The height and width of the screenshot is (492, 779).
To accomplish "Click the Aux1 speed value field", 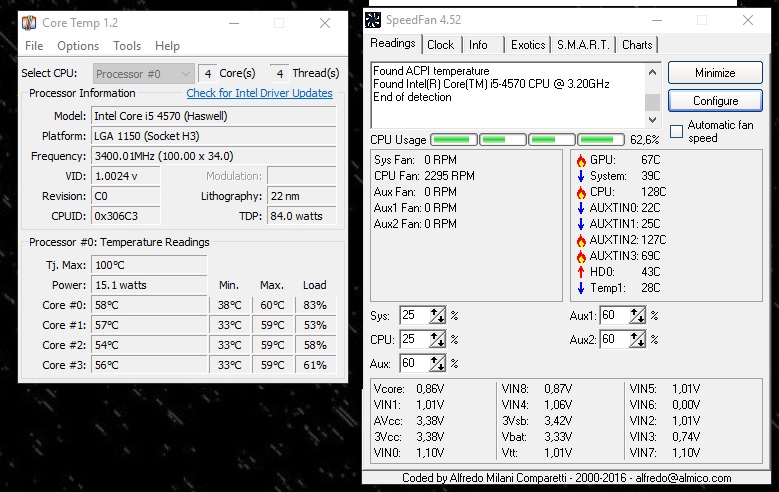I will click(615, 315).
